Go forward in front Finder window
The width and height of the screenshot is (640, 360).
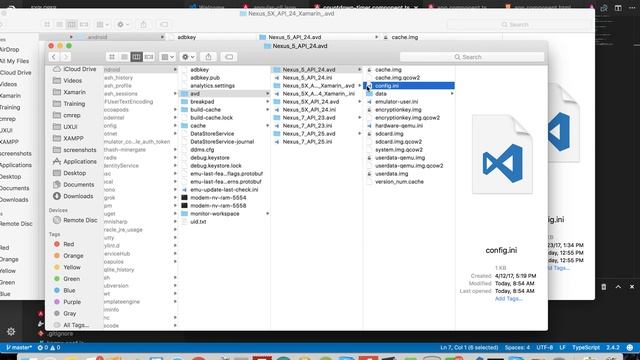[65, 57]
